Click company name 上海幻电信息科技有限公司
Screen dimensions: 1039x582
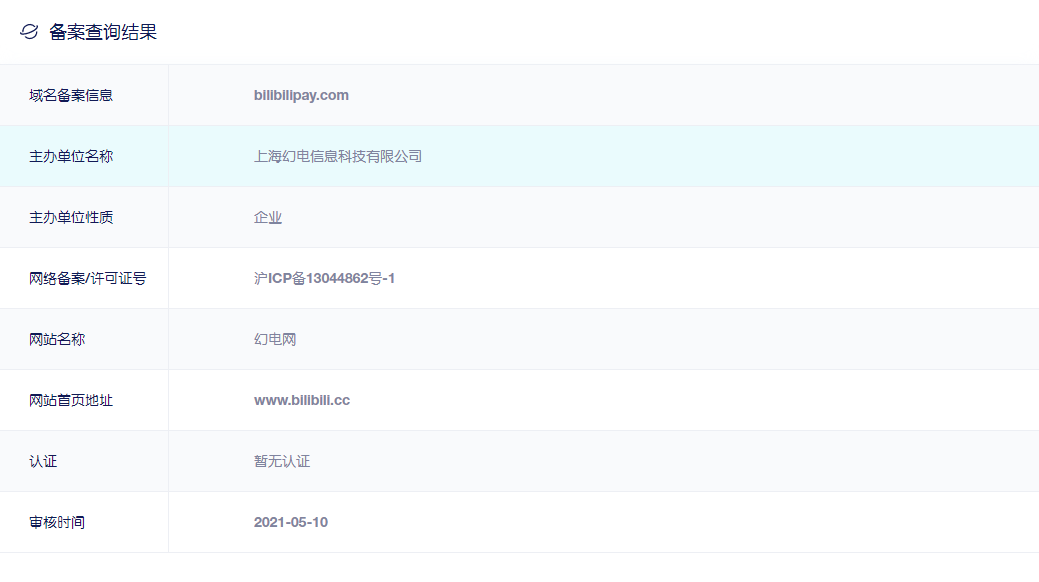tap(338, 156)
